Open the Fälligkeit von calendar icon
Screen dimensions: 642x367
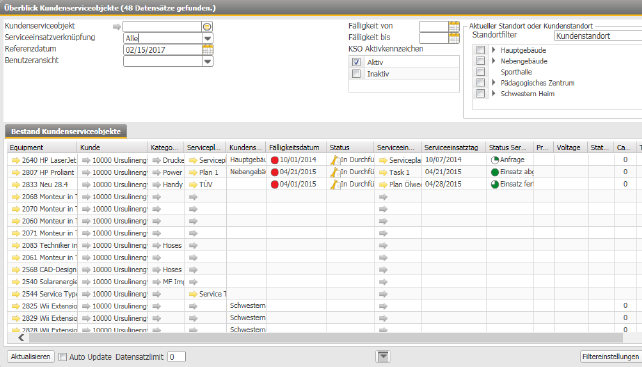454,27
